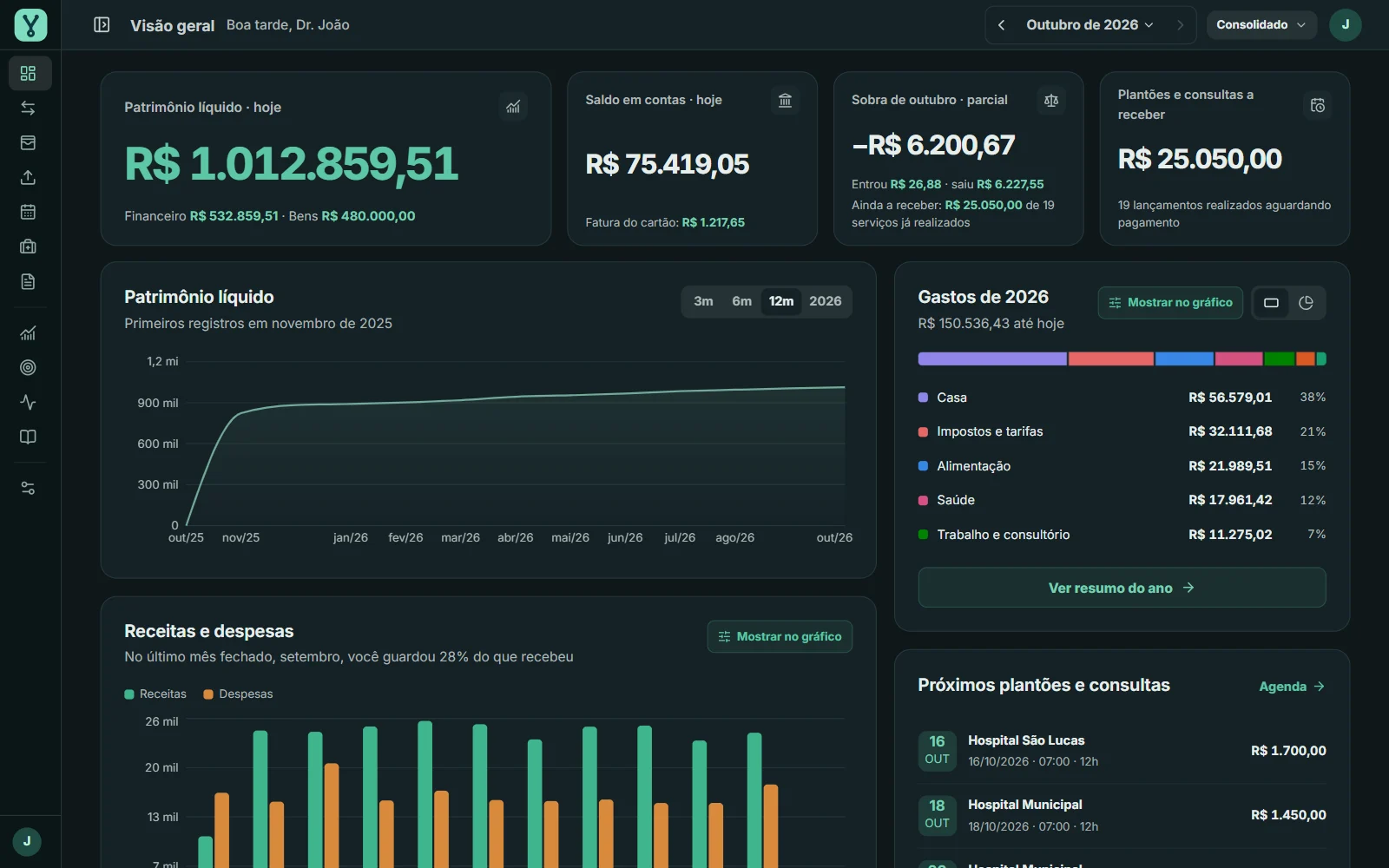Screen dimensions: 1389x868
Task: Open the document icon in sidebar
Action: (29, 281)
